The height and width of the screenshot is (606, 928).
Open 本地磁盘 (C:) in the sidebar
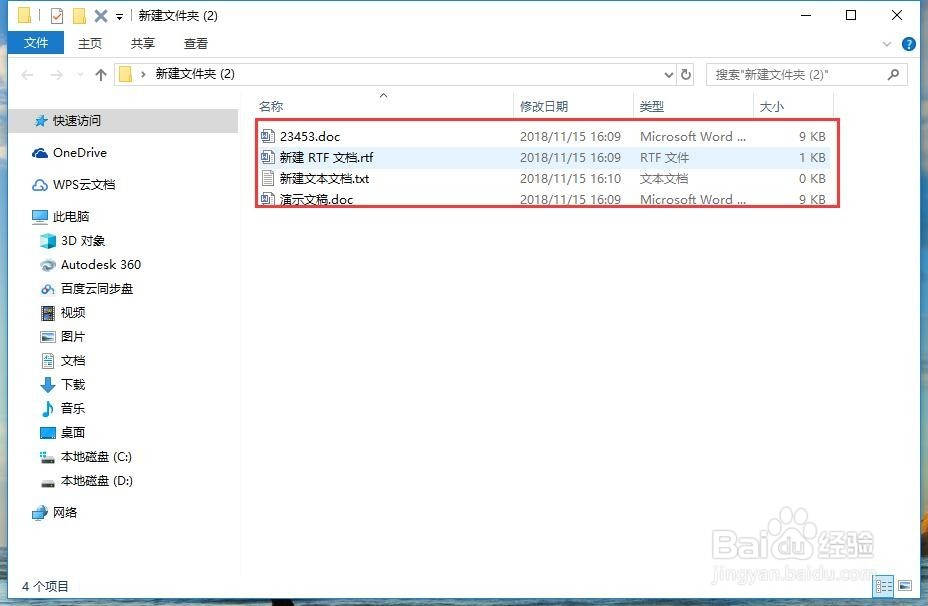(96, 457)
